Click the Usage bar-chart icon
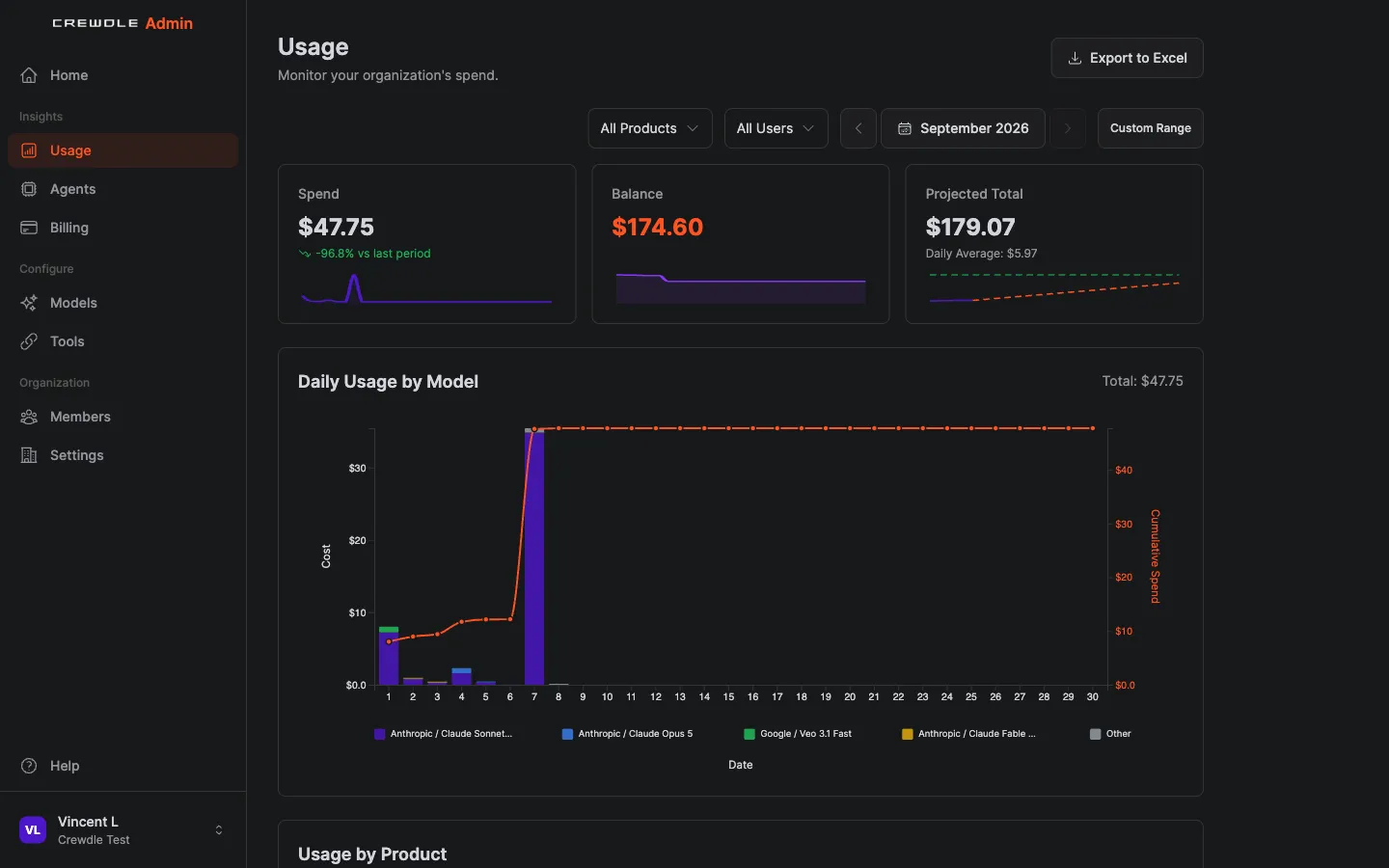This screenshot has width=1389, height=868. 29,150
